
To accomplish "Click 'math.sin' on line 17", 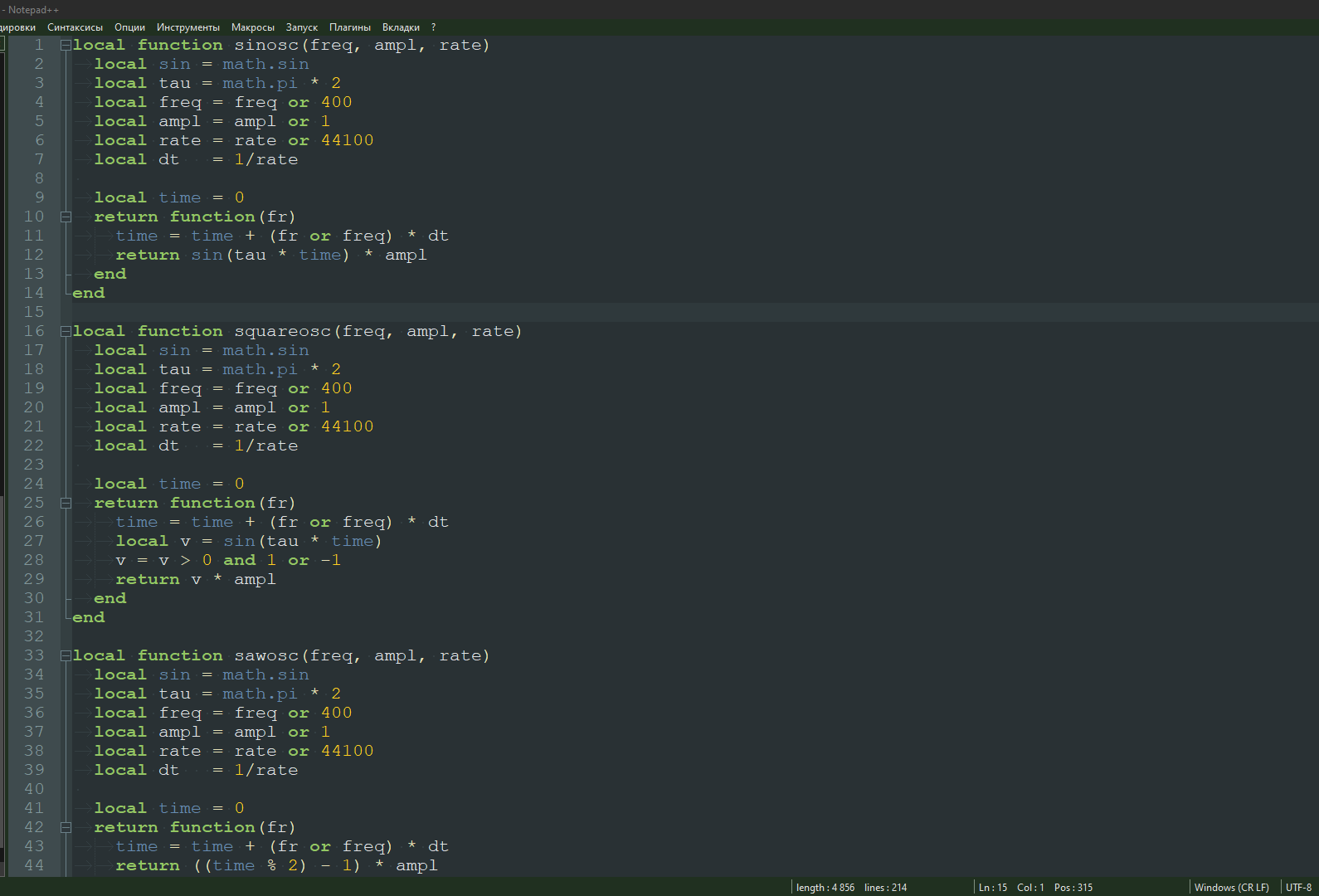I will click(265, 350).
